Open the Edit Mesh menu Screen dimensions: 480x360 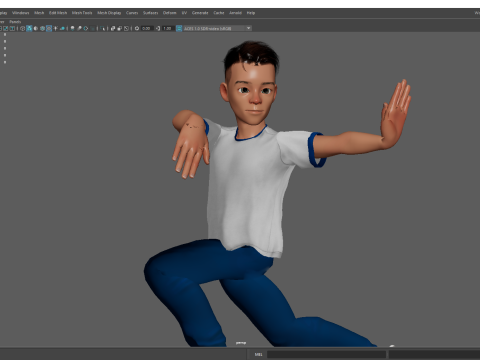[x=58, y=13]
